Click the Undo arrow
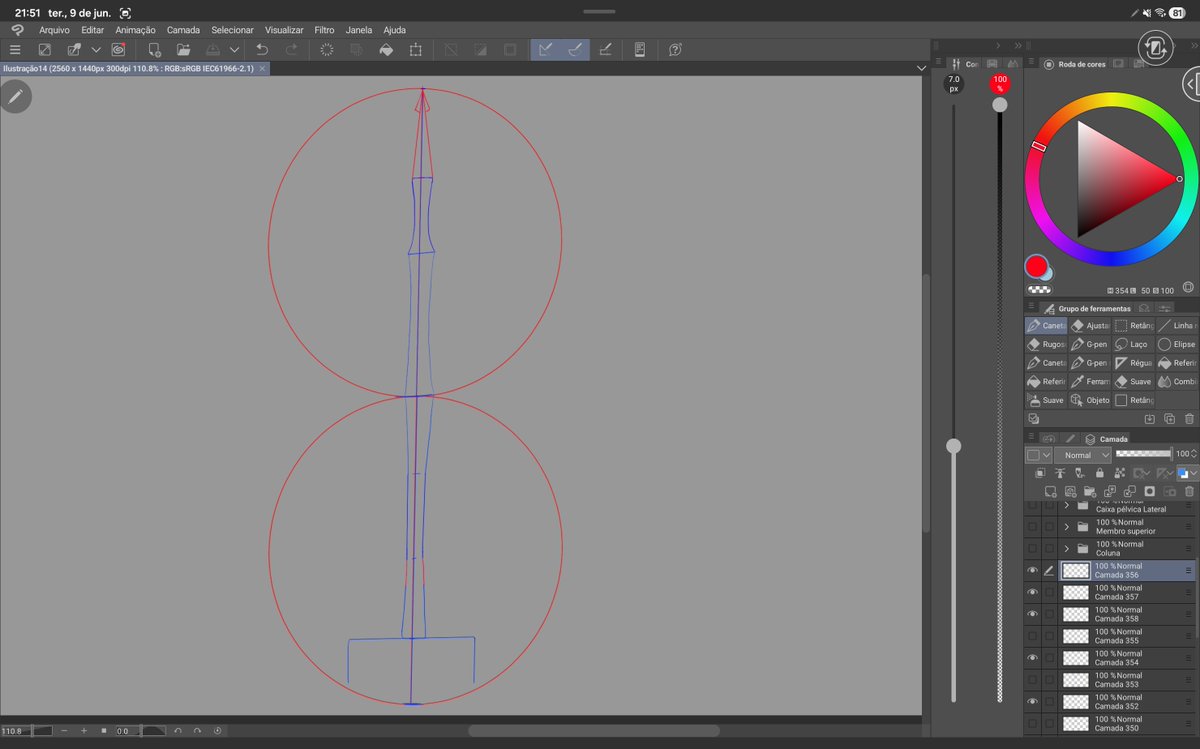The image size is (1200, 749). pyautogui.click(x=262, y=49)
